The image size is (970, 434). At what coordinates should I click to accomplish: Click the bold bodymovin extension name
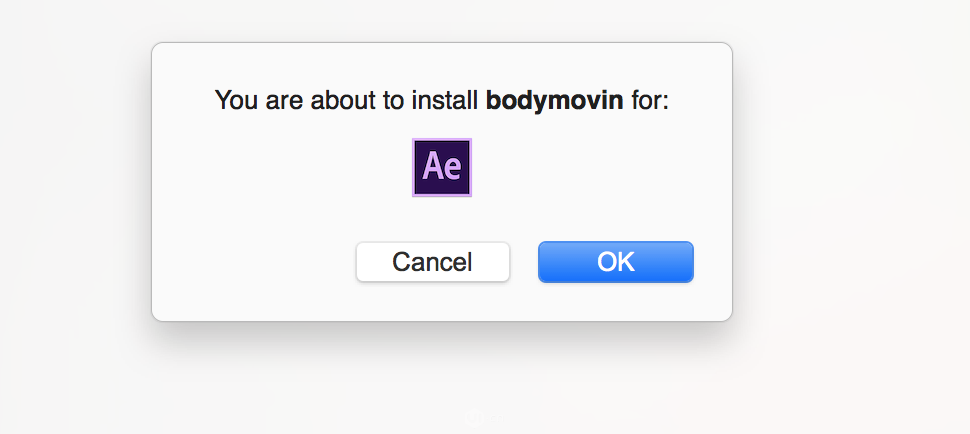coord(555,100)
